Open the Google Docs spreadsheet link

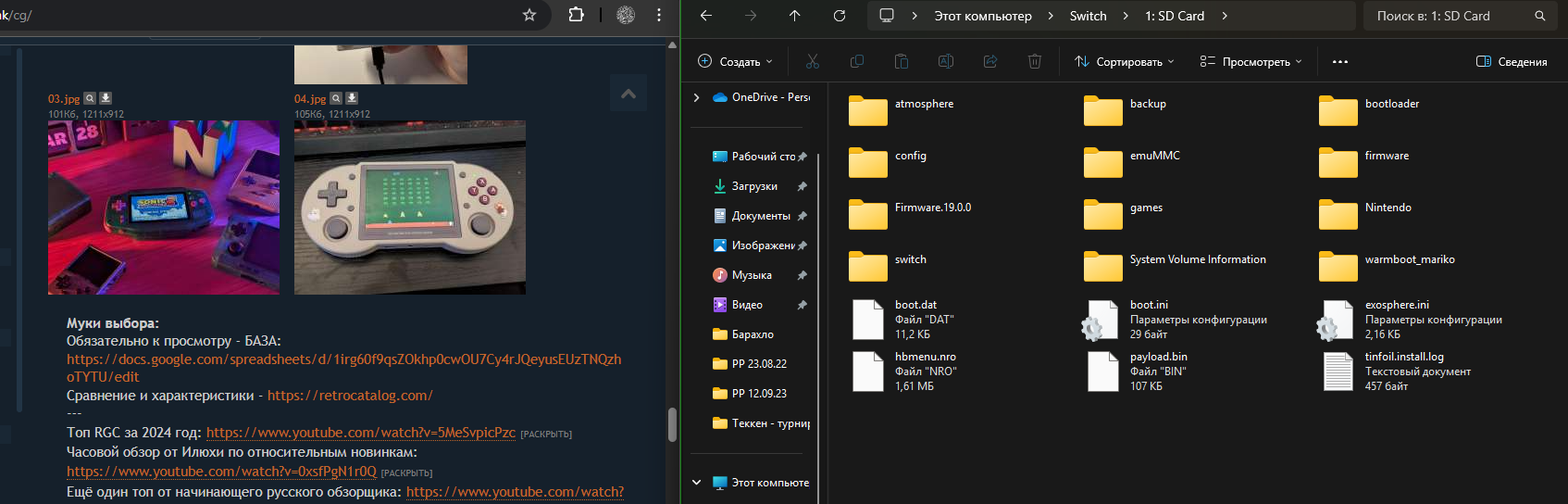[x=343, y=368]
